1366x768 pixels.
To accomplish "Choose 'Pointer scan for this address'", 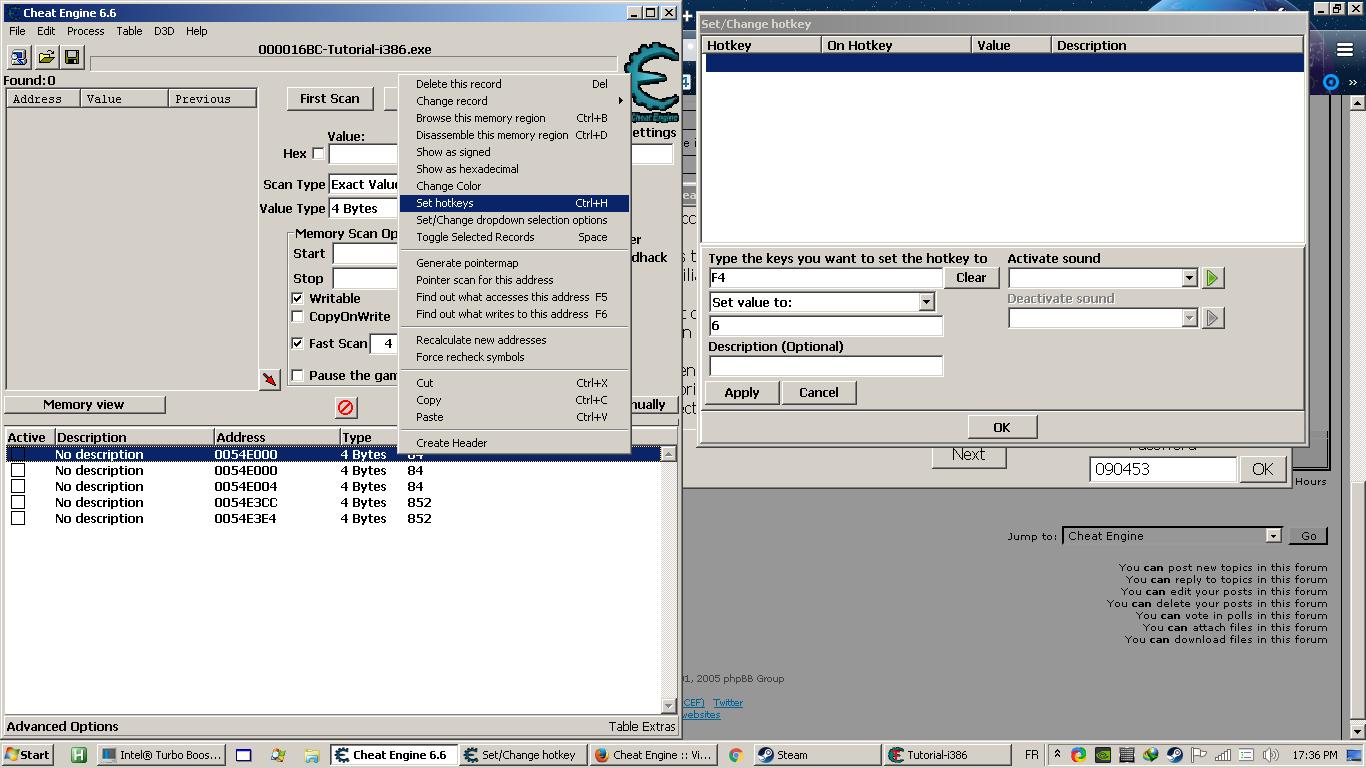I will (484, 280).
